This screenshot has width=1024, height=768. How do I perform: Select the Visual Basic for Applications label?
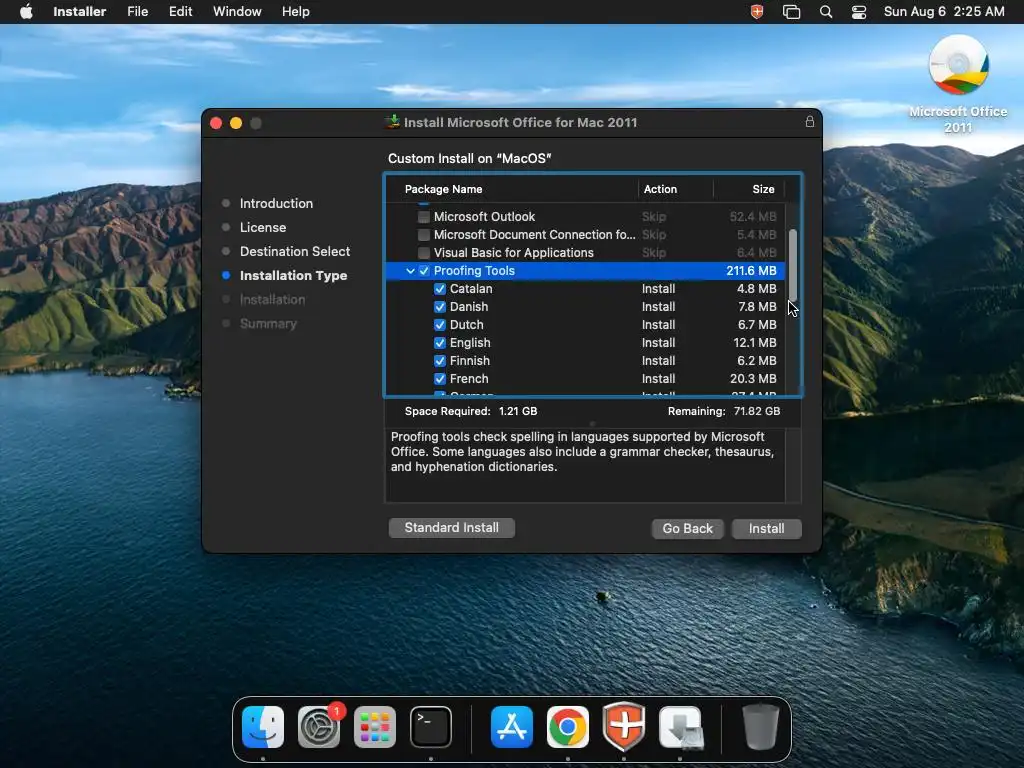click(513, 253)
